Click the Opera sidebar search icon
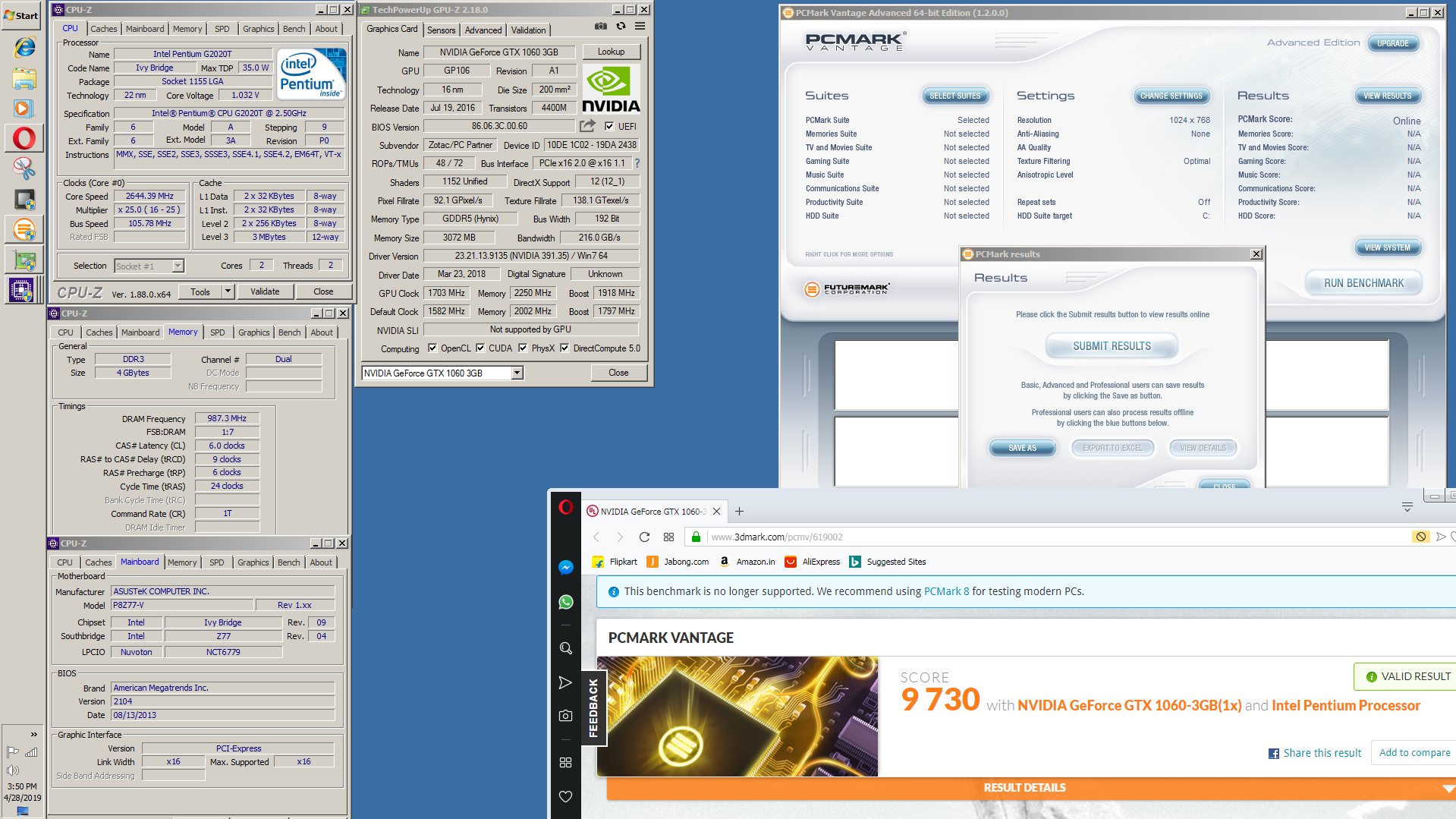Image resolution: width=1456 pixels, height=819 pixels. [566, 648]
